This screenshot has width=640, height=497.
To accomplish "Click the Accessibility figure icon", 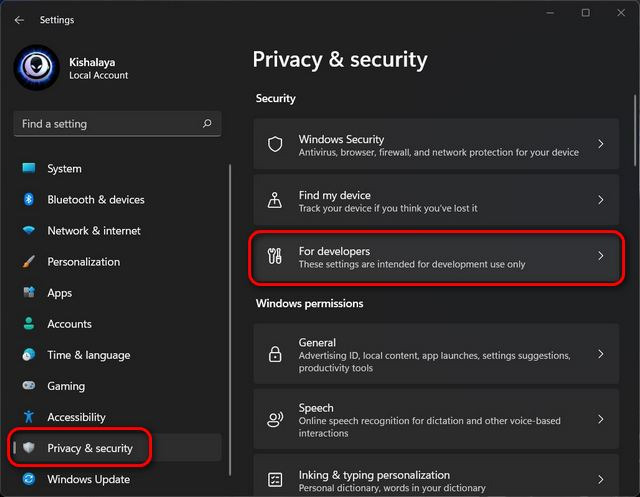I will (x=29, y=417).
